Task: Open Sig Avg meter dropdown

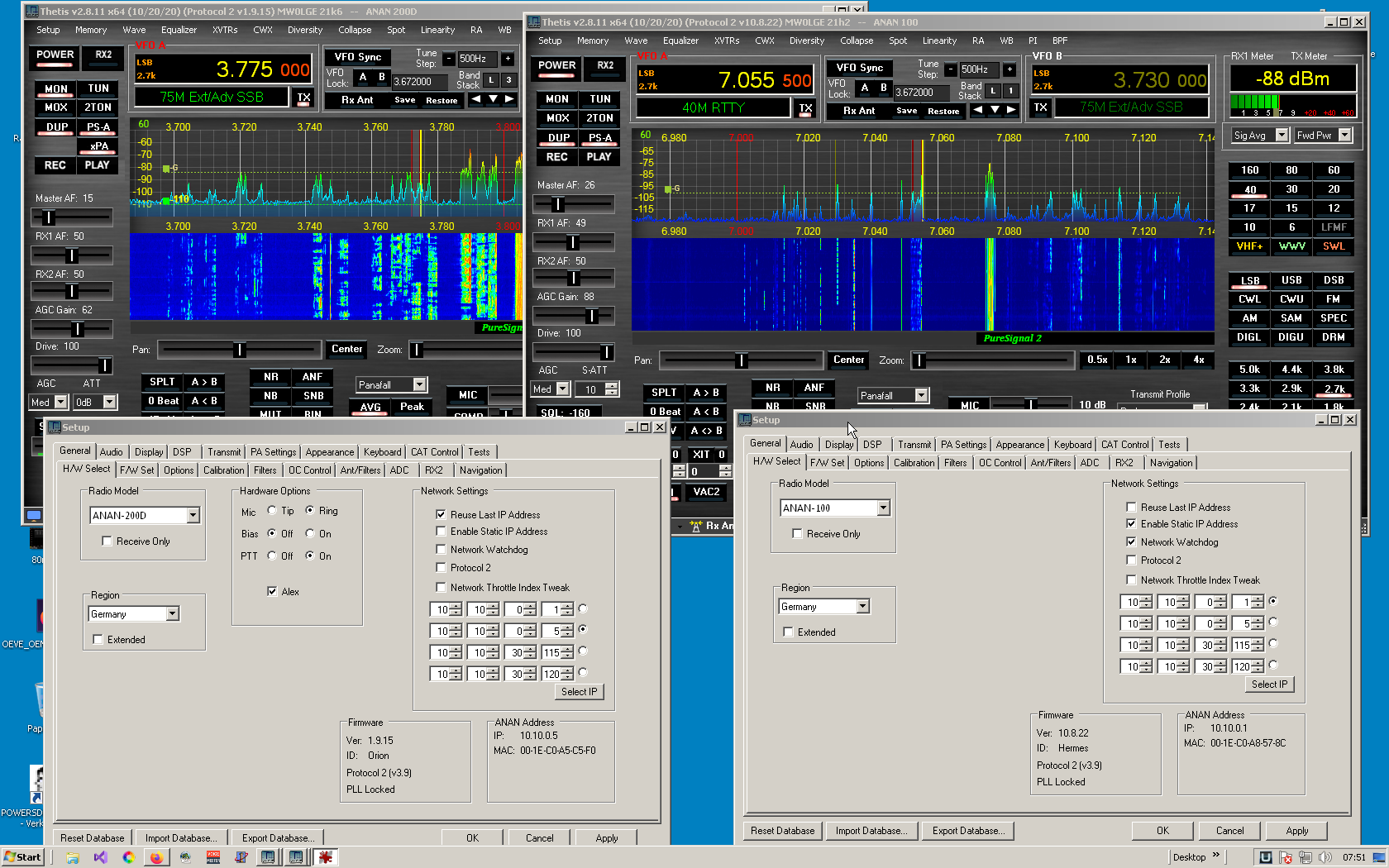Action: [1282, 136]
